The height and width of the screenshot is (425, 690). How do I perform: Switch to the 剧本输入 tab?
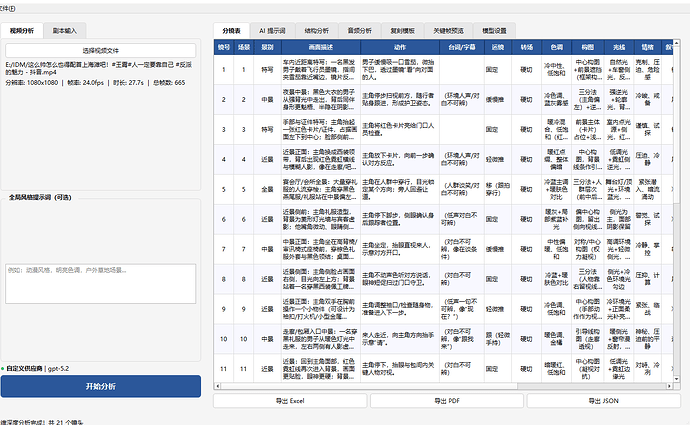pos(65,31)
